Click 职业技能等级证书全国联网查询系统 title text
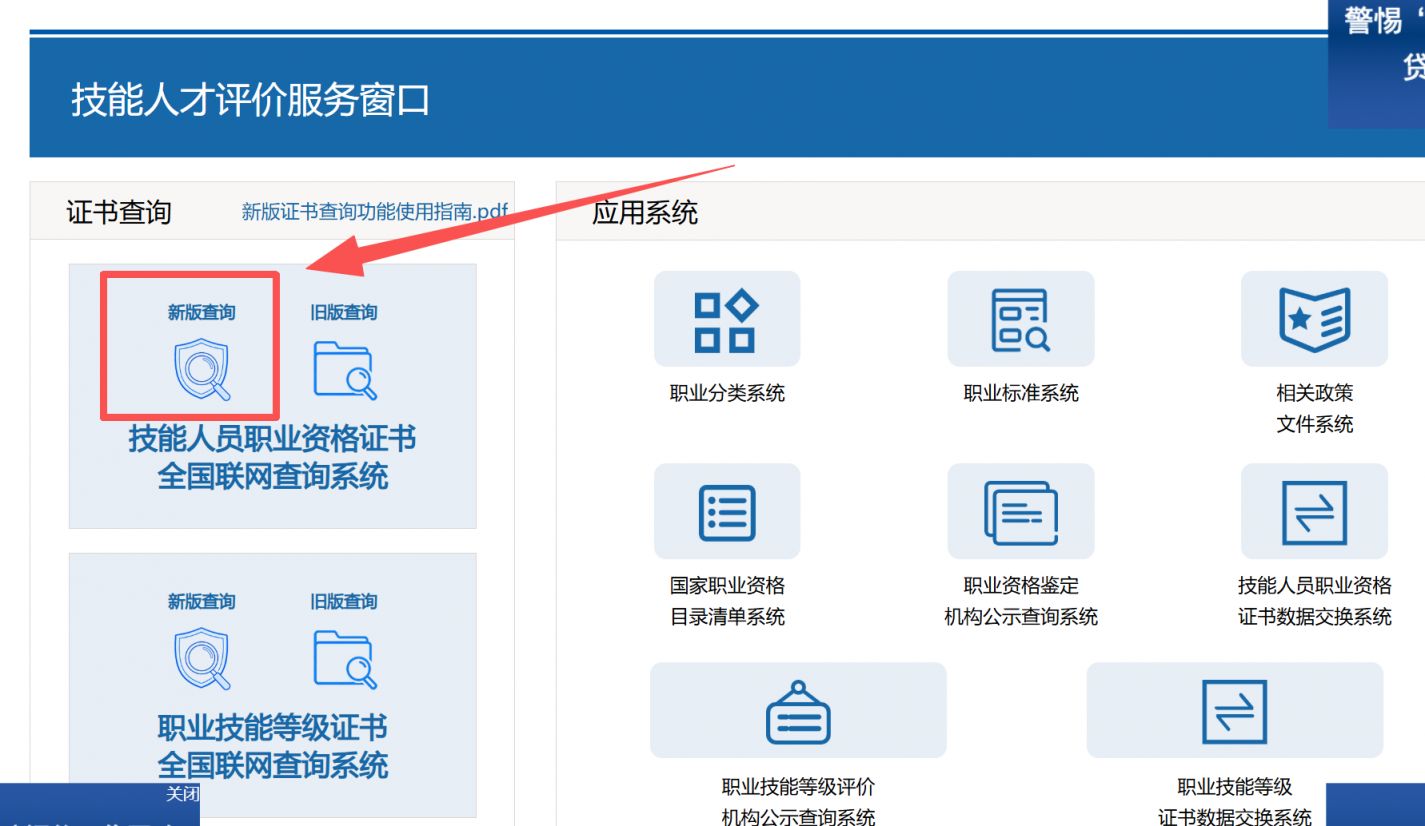1425x826 pixels. [x=272, y=746]
